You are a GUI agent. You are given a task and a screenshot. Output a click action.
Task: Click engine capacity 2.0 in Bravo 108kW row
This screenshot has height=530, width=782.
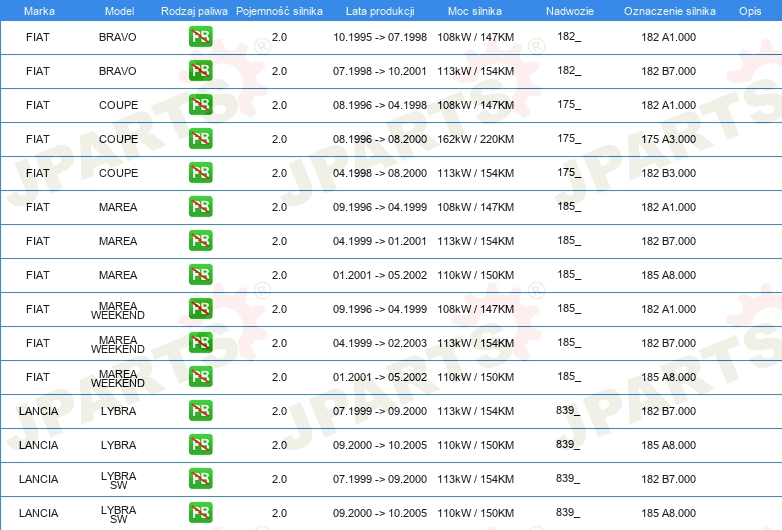(x=279, y=37)
